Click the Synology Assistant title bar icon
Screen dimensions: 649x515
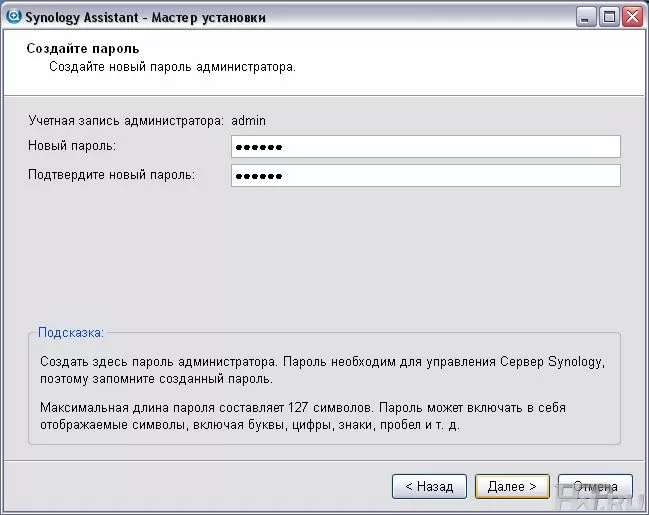point(13,17)
